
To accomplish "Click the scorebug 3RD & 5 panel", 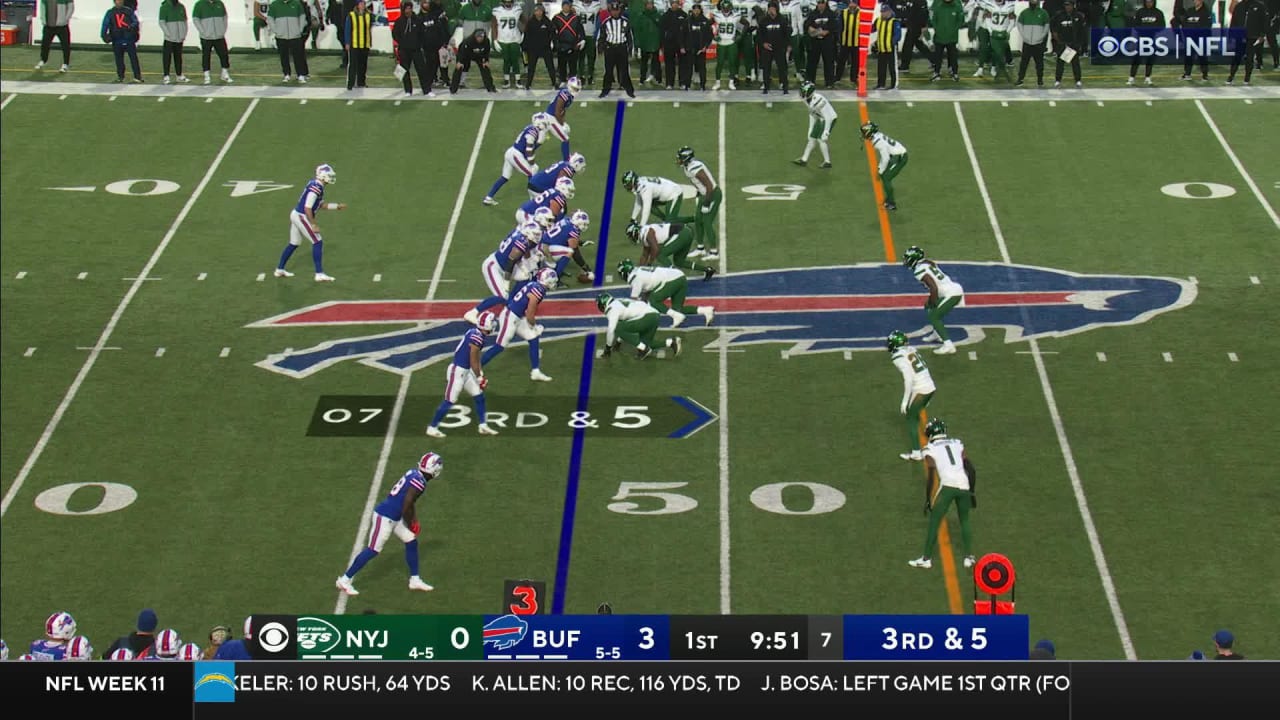I will tap(935, 638).
